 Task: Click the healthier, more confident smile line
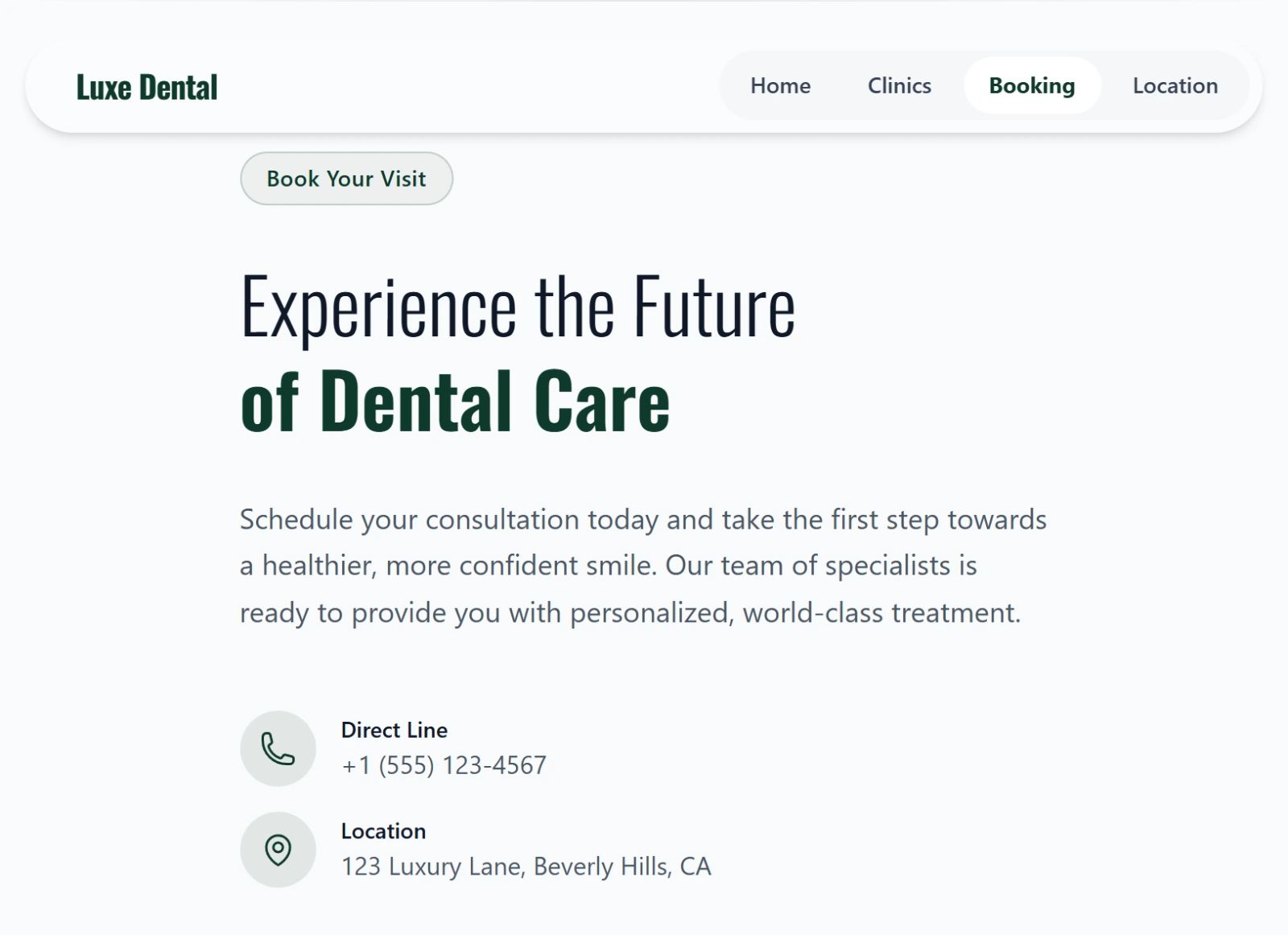pos(609,566)
